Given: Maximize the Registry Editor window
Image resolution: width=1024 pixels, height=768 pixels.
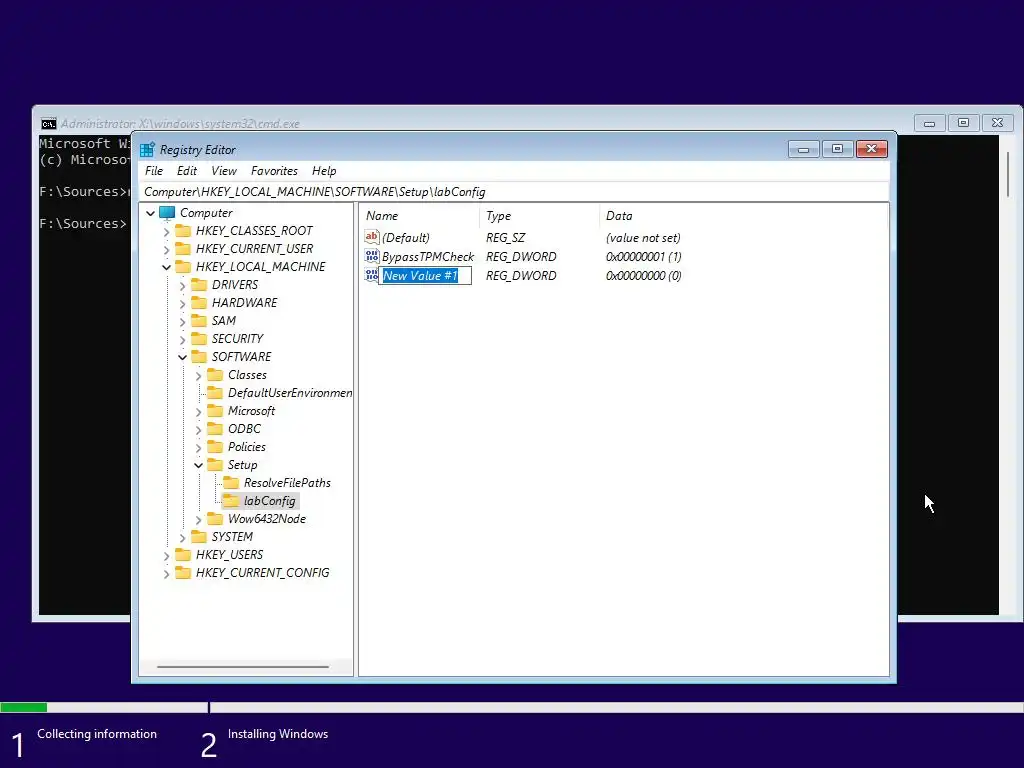Looking at the screenshot, I should point(837,150).
